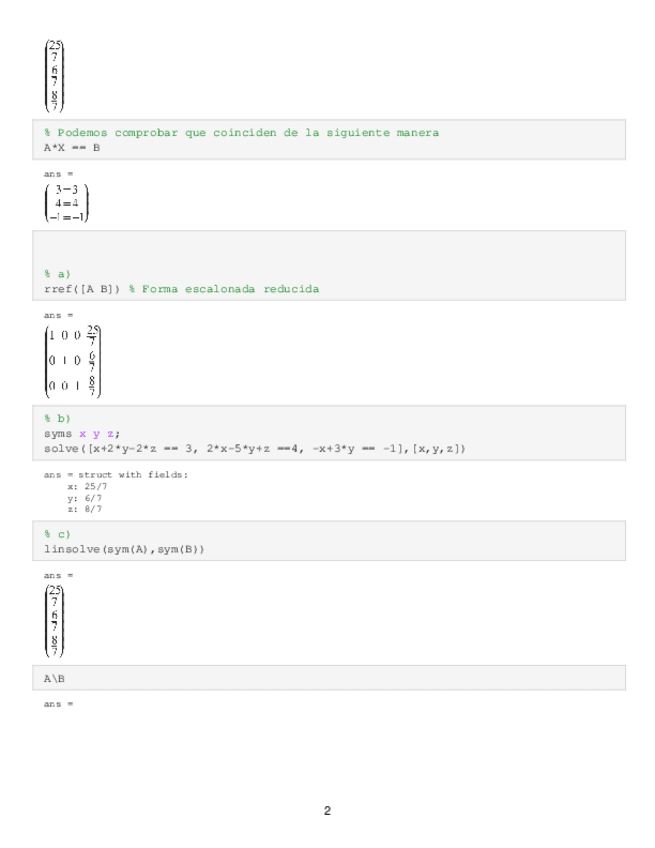
Task: Click the comment starting with '% Podemos comprobar'
Action: click(241, 133)
